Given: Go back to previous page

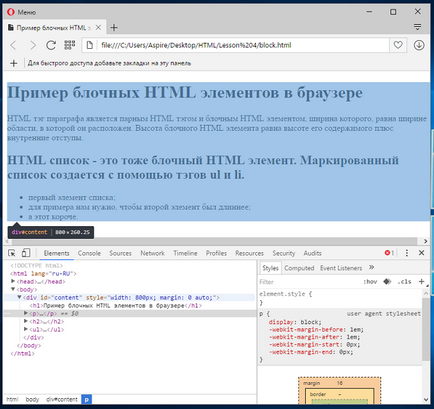Looking at the screenshot, I should point(13,45).
